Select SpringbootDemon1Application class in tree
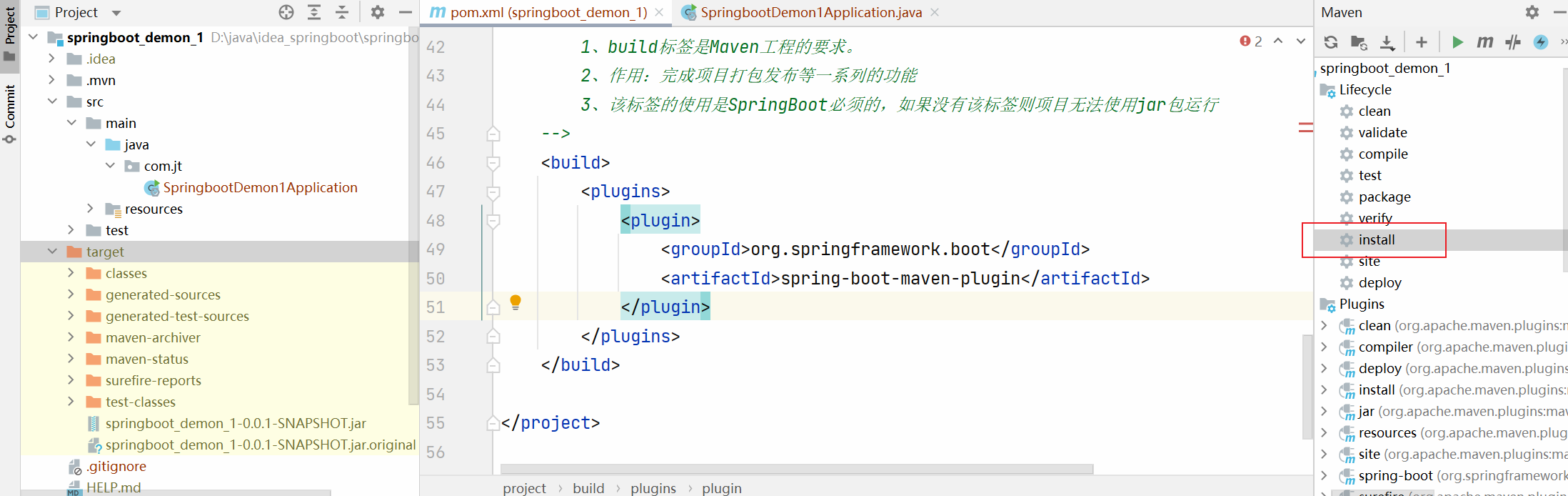 [x=260, y=187]
